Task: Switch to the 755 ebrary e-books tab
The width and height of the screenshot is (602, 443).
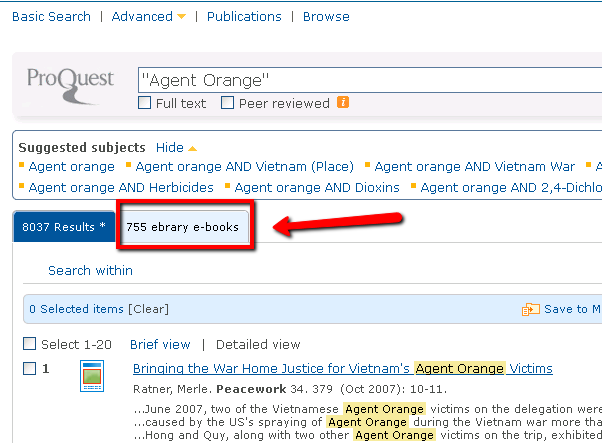Action: [183, 227]
